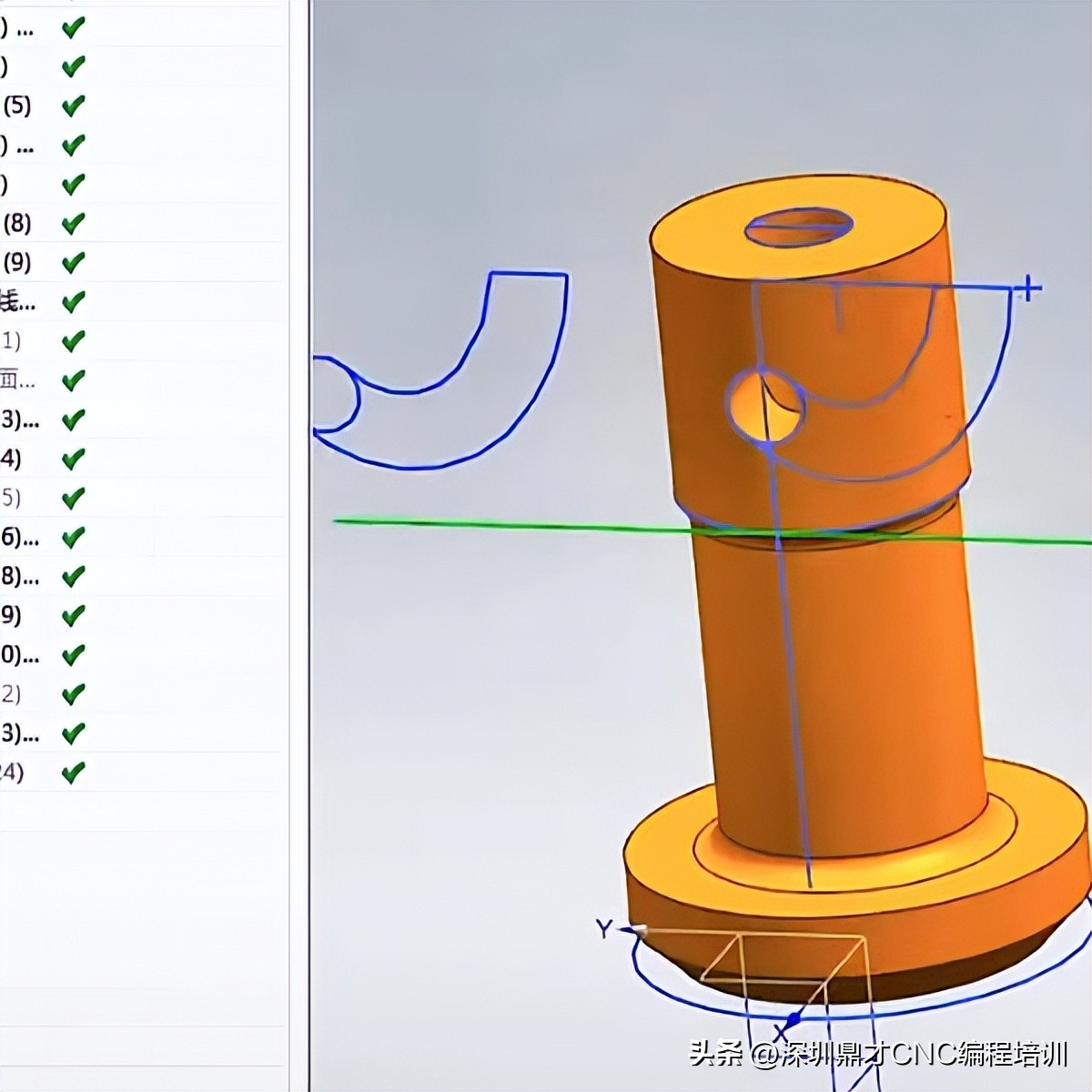
Task: Select feature row labeled (5) in the navigator
Action: point(17,106)
